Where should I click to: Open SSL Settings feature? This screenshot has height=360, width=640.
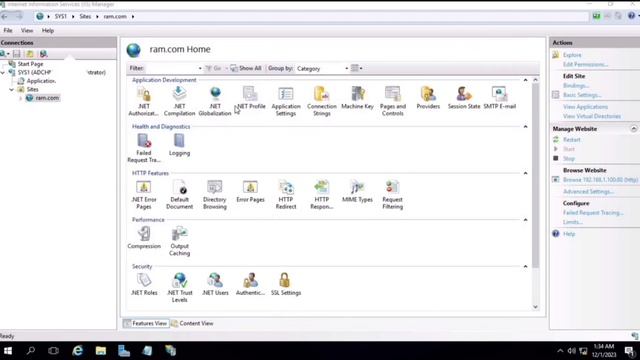(286, 284)
